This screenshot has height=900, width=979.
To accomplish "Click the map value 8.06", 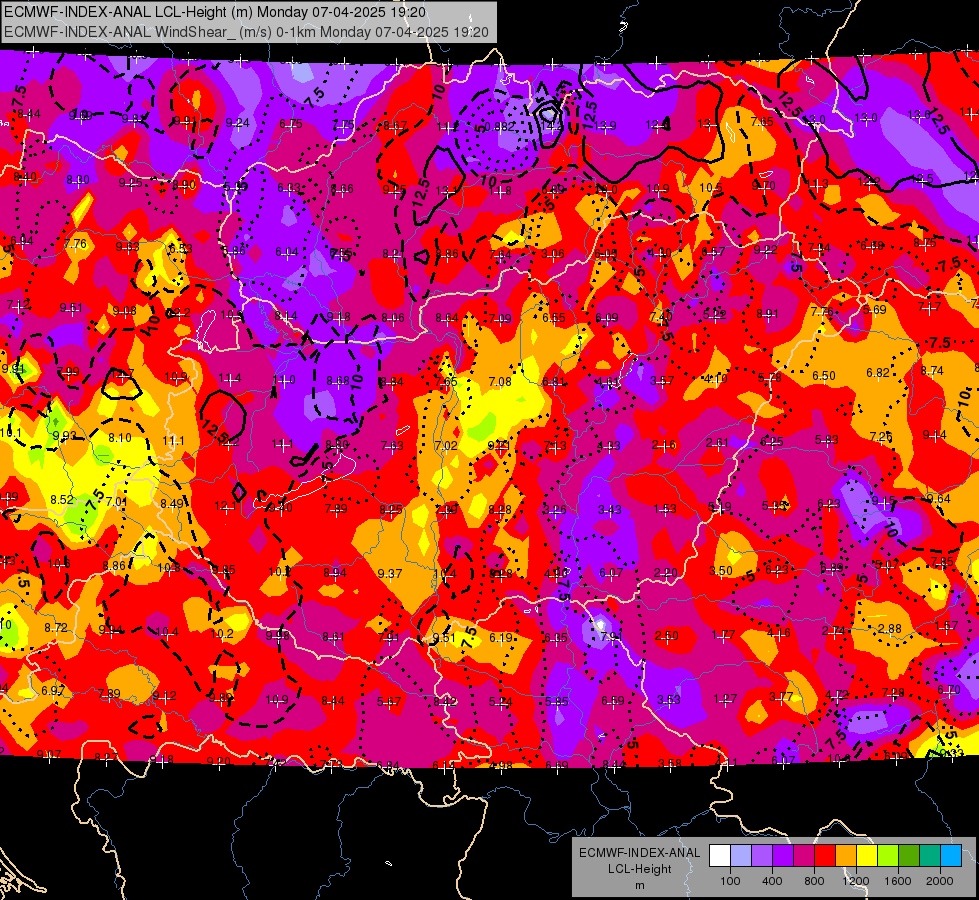I will [393, 318].
